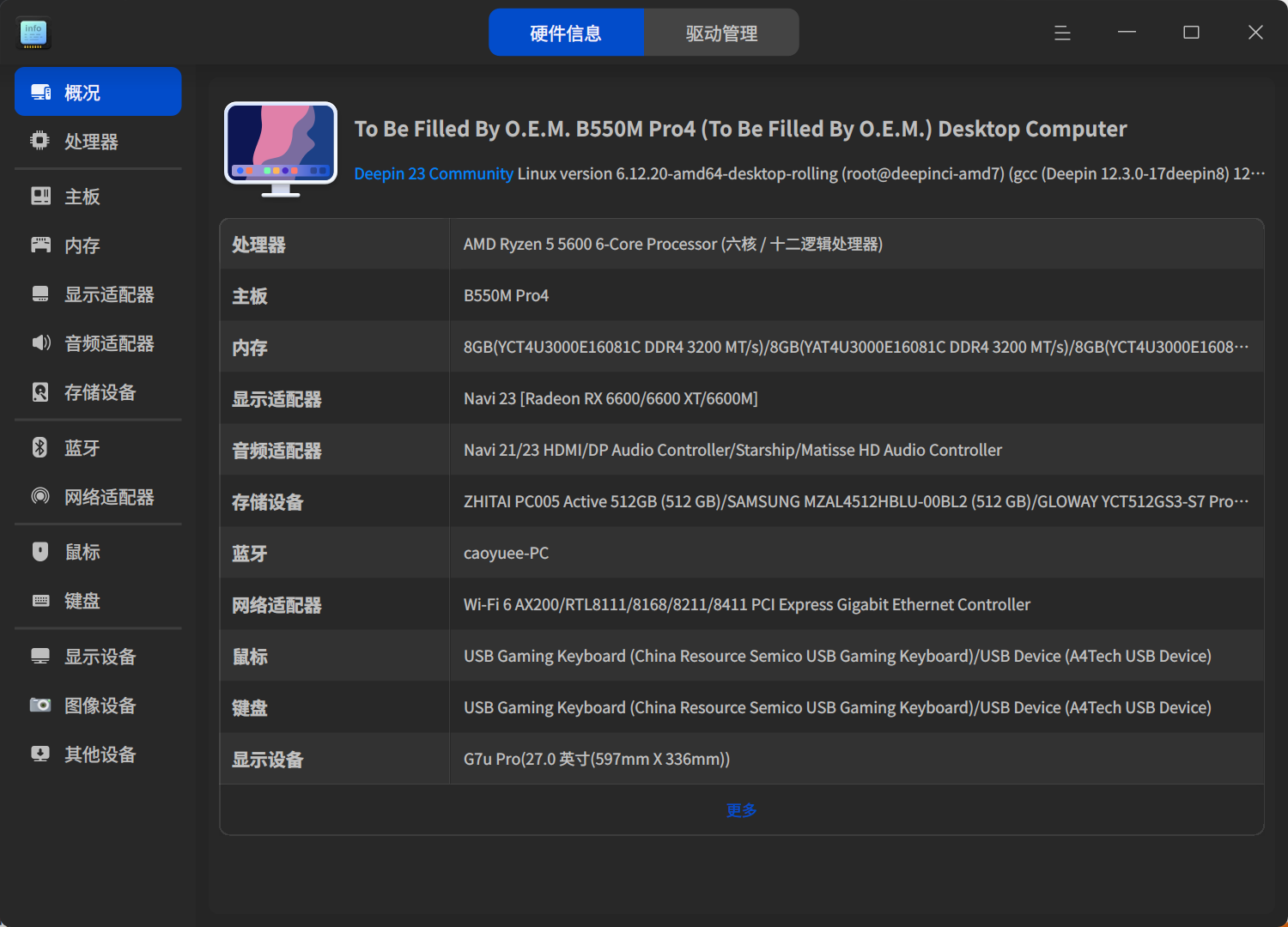This screenshot has height=927, width=1288.
Task: Click the network adapter icon beside 网络适配器
Action: [x=40, y=496]
